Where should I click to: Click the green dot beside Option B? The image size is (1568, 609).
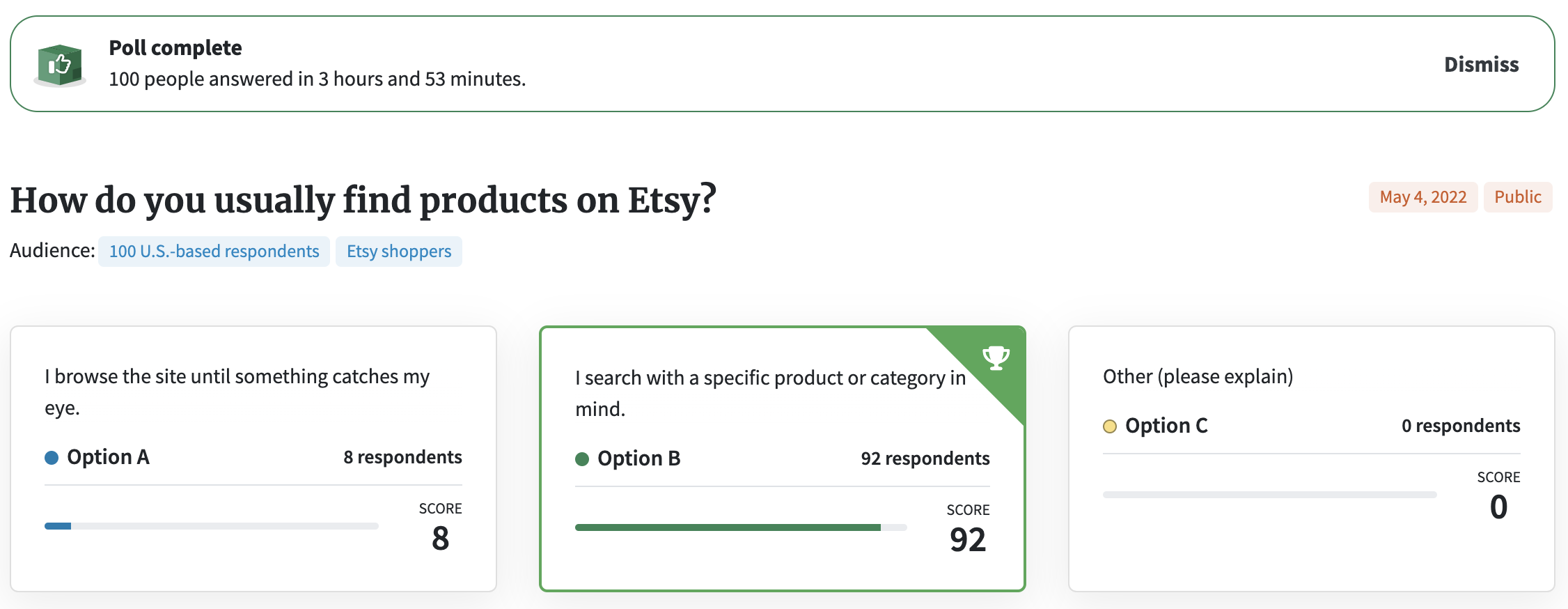(582, 459)
